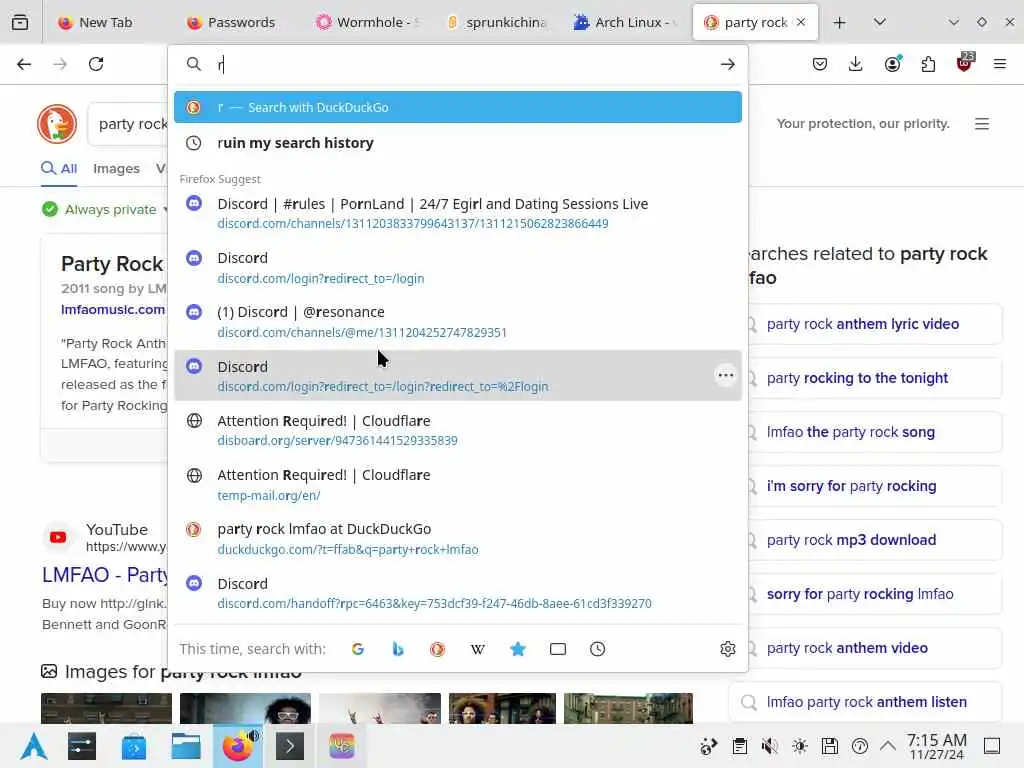Open new tab with plus button
The width and height of the screenshot is (1024, 768).
[840, 22]
